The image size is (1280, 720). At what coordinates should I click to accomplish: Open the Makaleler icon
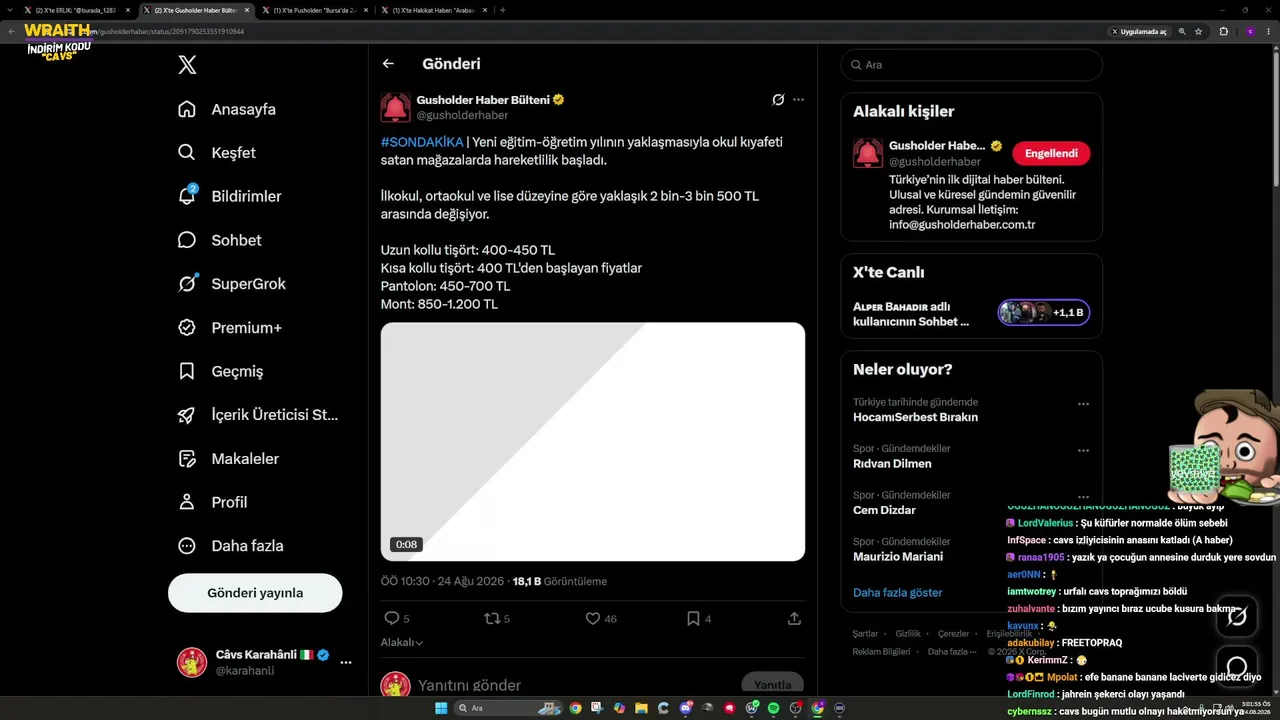pos(187,458)
